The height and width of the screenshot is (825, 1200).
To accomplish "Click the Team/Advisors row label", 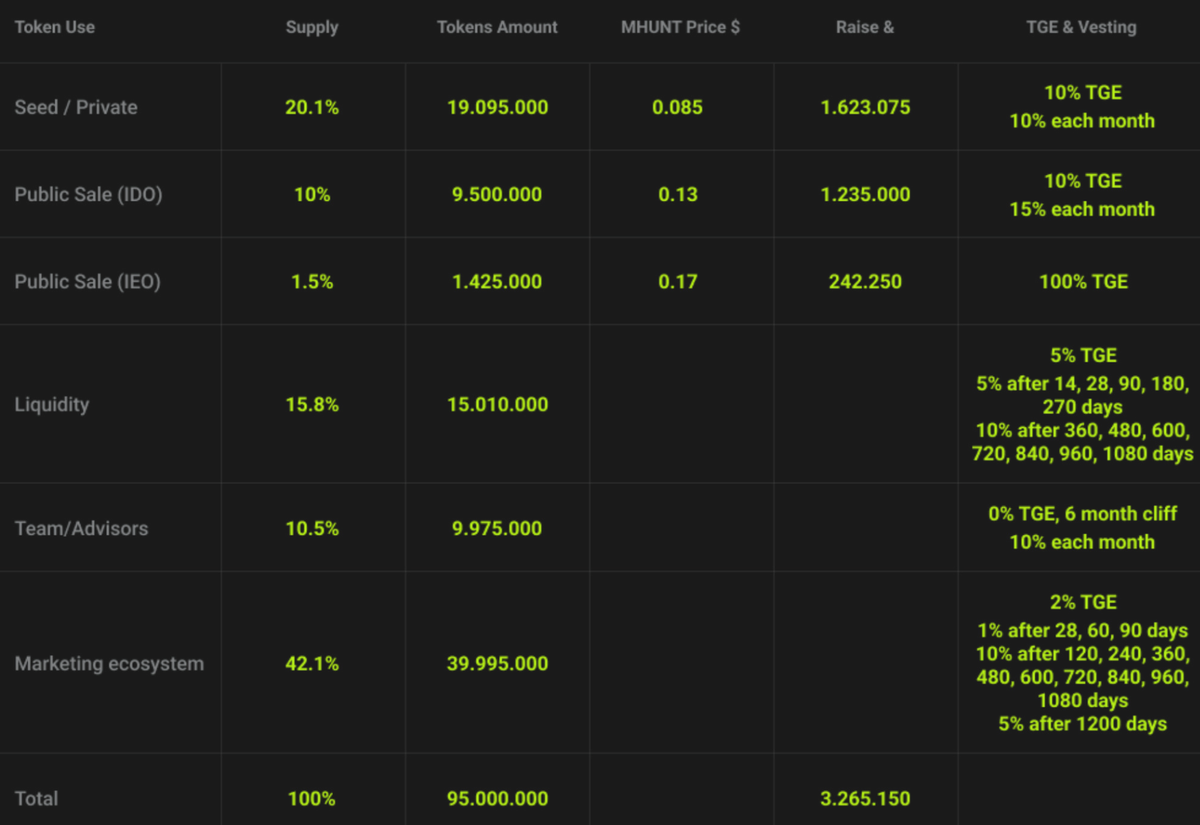I will pos(81,528).
